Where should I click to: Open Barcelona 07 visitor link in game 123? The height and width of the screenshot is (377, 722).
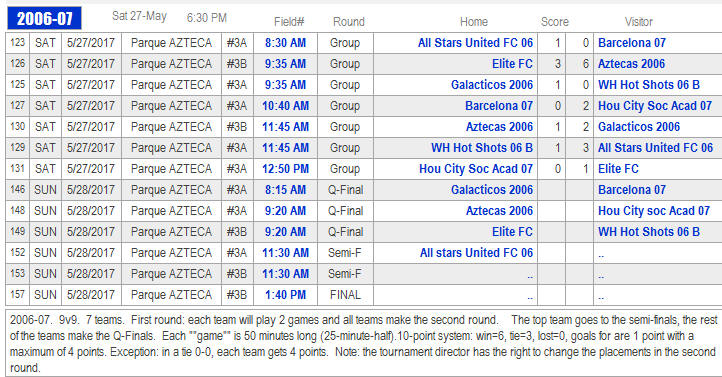[x=632, y=43]
